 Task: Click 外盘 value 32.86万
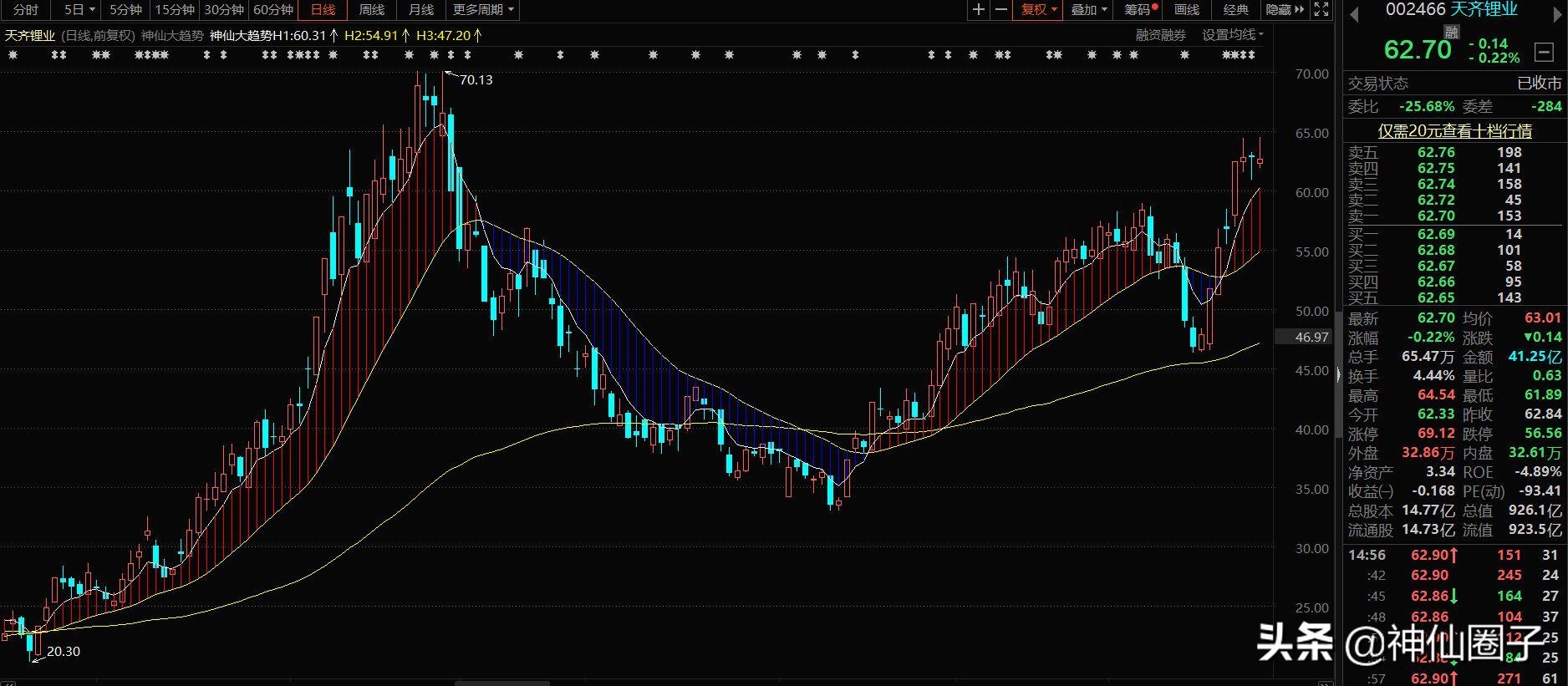(x=1428, y=453)
